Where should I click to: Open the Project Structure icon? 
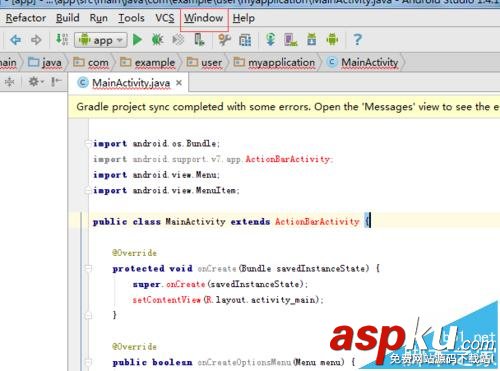click(245, 40)
